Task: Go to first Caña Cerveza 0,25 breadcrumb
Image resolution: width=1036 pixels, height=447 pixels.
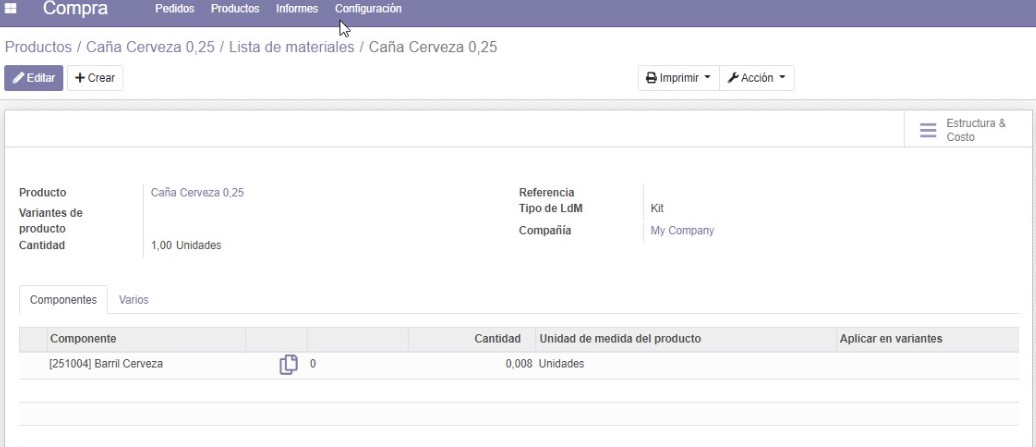Action: (x=150, y=47)
